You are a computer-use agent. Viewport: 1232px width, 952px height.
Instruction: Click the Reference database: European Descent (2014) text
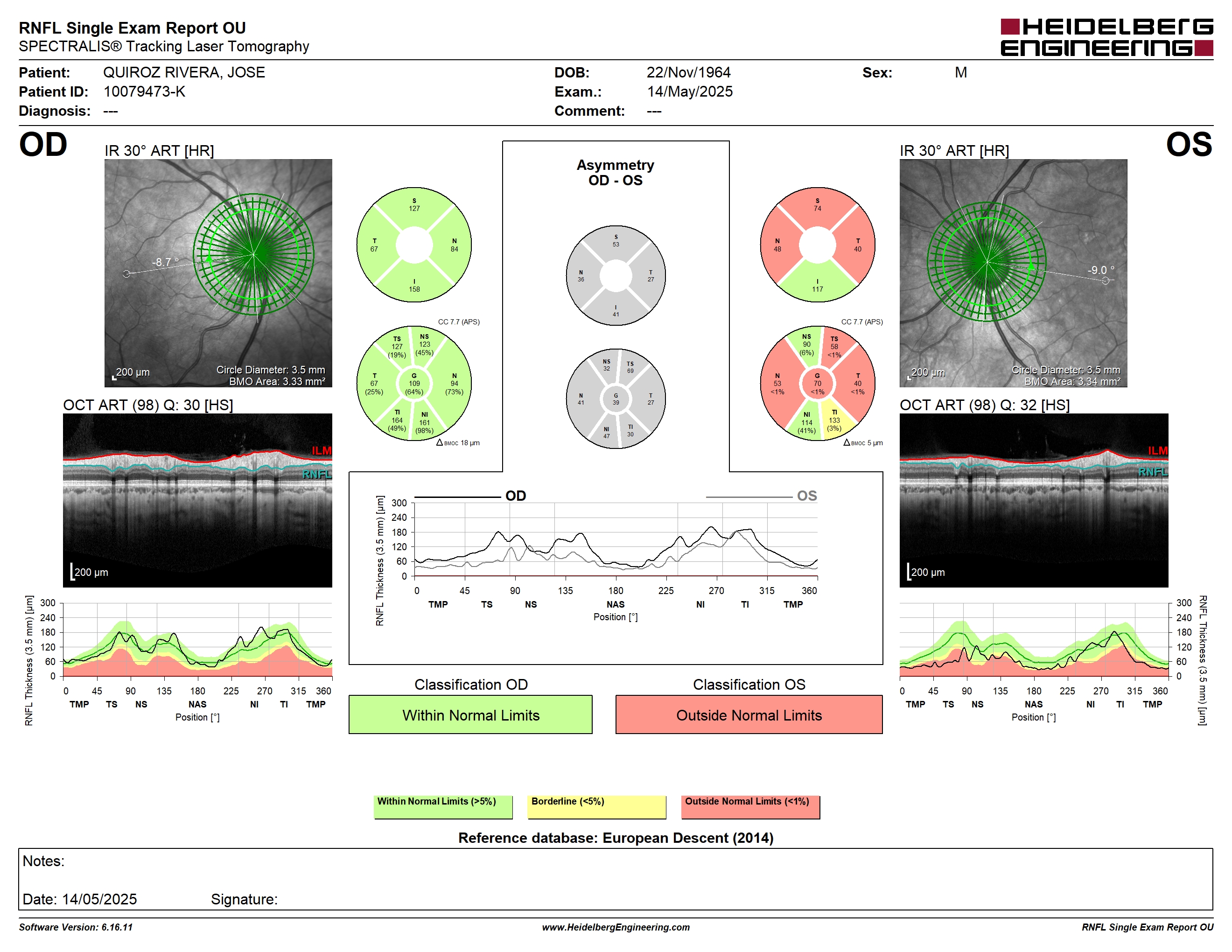click(616, 838)
